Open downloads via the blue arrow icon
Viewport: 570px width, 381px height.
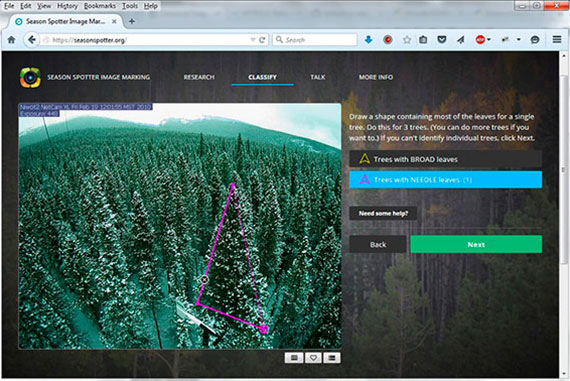coord(368,40)
